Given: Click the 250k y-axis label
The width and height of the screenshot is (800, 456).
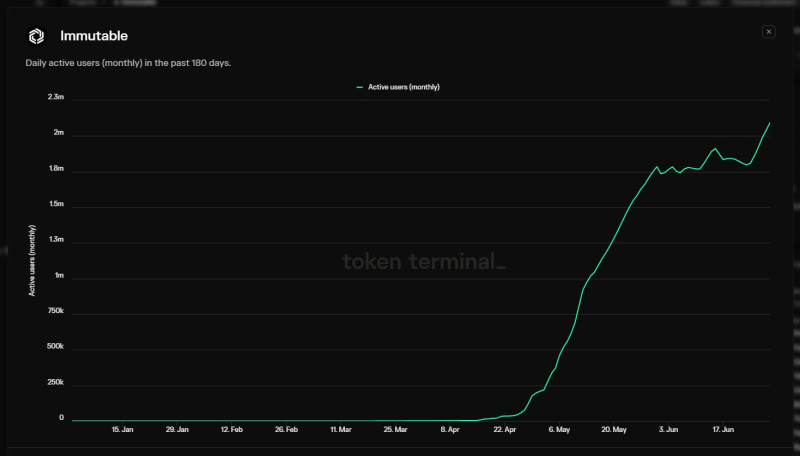Looking at the screenshot, I should [56, 382].
